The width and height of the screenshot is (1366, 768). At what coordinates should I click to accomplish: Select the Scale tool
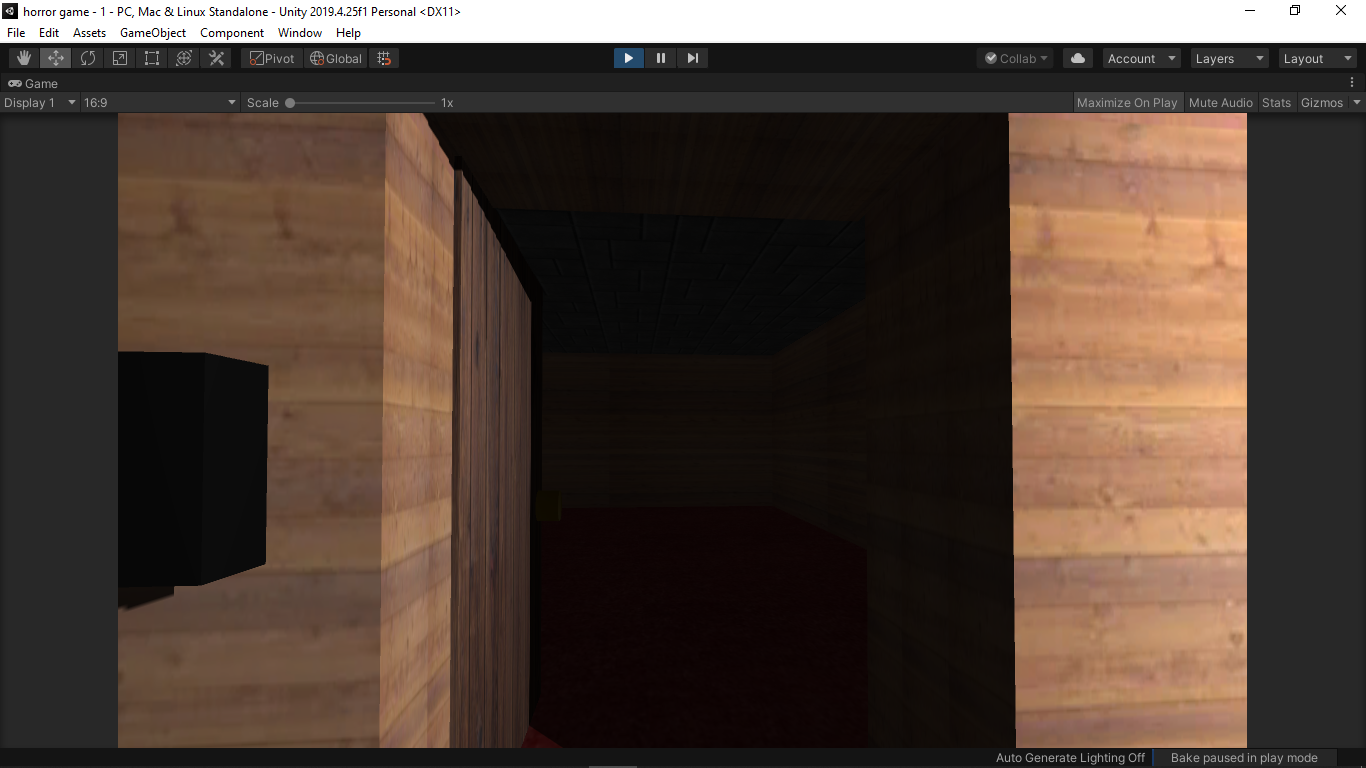click(x=120, y=58)
